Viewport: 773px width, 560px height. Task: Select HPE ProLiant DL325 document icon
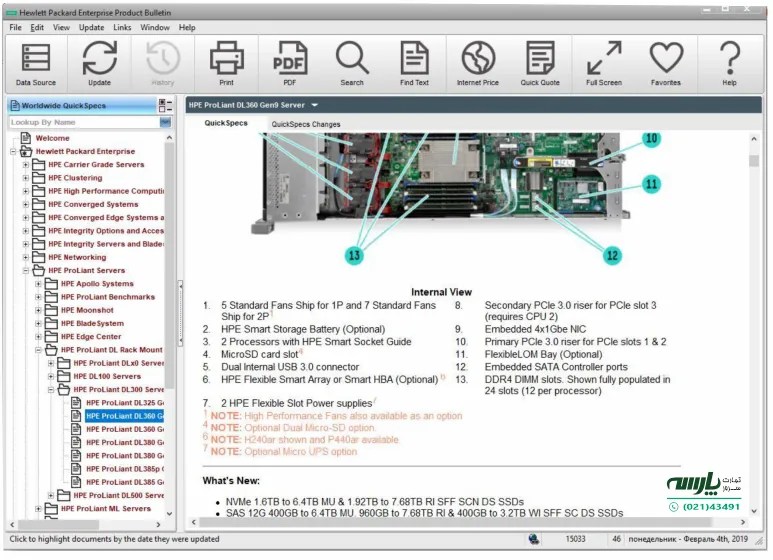[76, 402]
